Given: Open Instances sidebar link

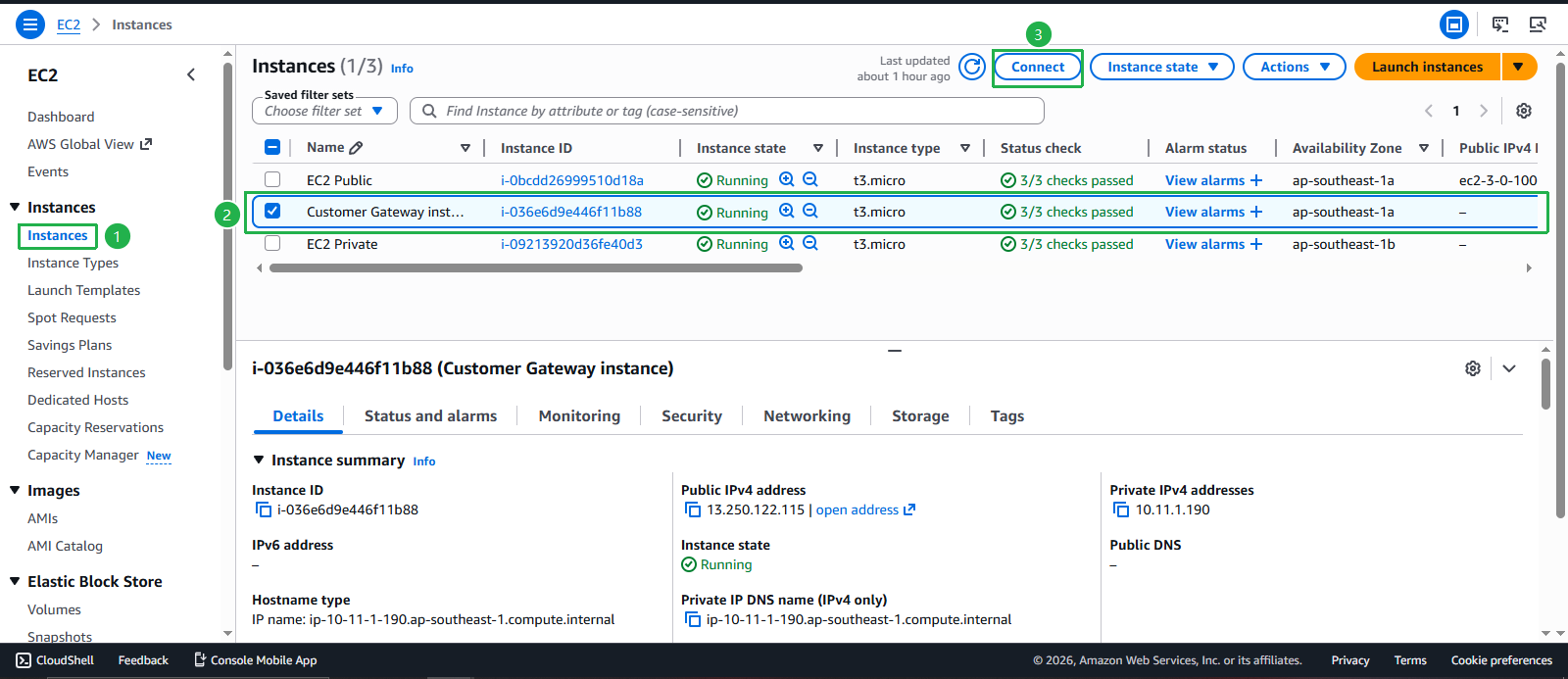Looking at the screenshot, I should point(58,235).
